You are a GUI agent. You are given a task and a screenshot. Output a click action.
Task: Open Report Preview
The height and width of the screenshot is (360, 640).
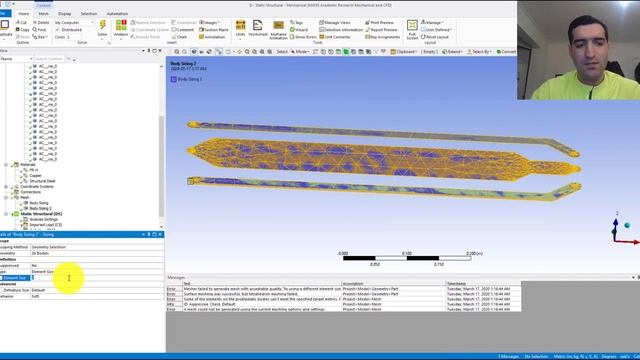coord(381,30)
